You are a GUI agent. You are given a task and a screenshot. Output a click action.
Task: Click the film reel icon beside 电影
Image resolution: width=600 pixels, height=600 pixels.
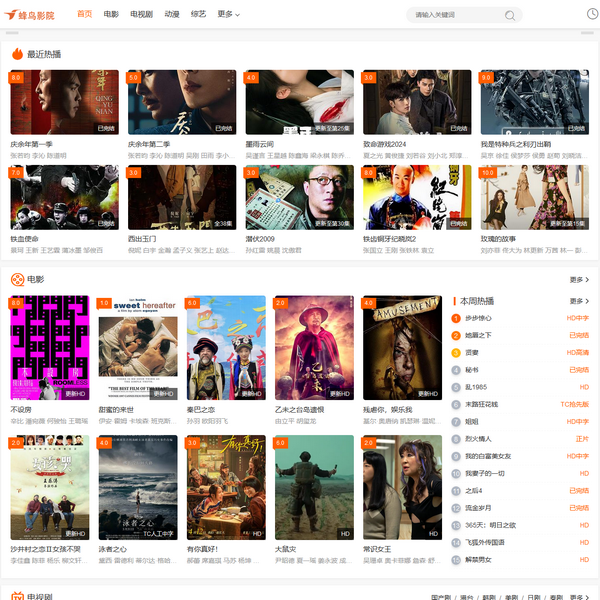pyautogui.click(x=17, y=279)
